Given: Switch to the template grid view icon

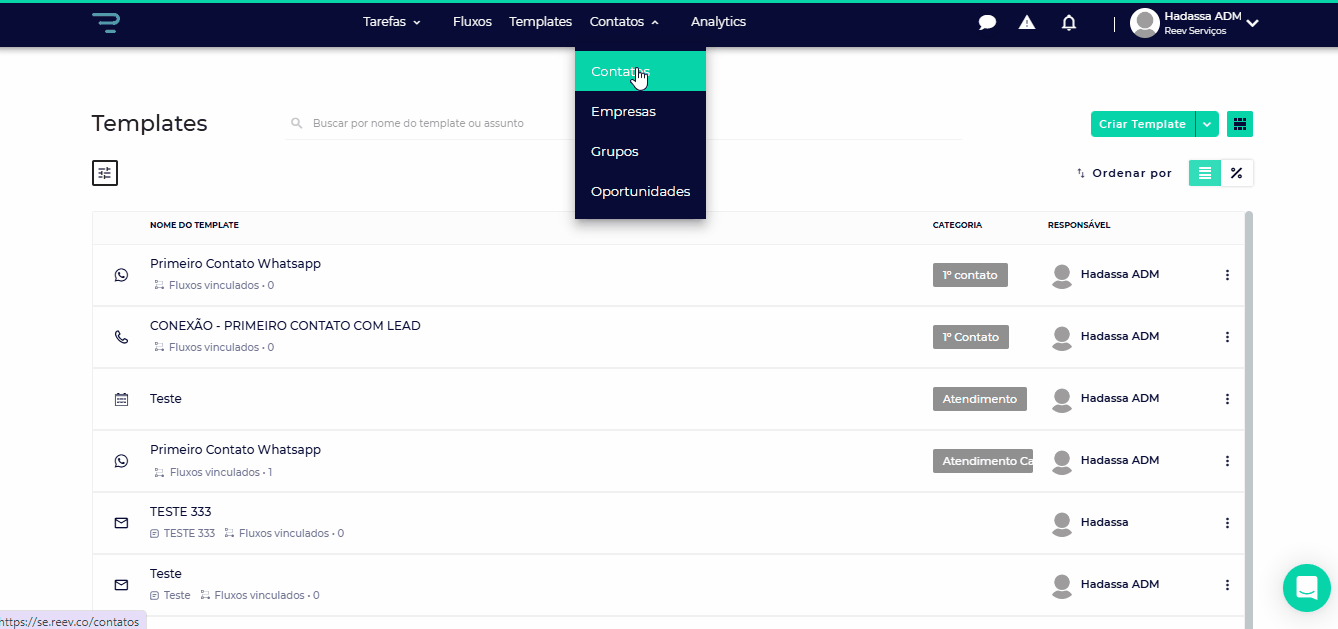Looking at the screenshot, I should click(x=1240, y=124).
